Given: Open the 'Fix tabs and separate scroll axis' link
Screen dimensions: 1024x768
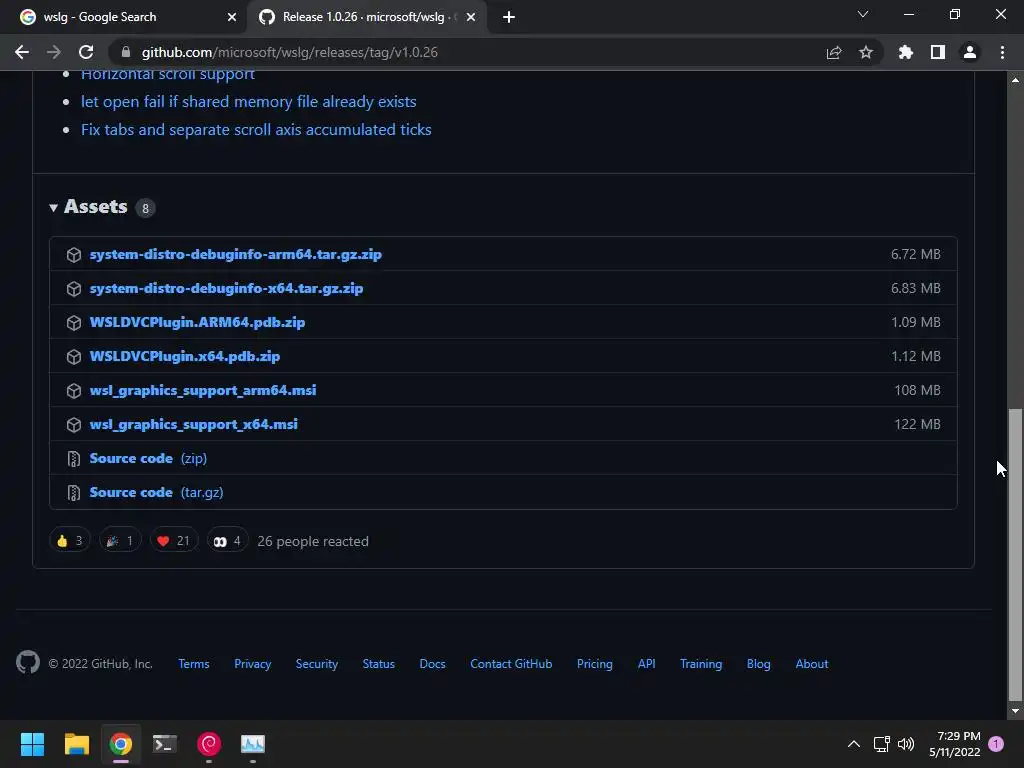Looking at the screenshot, I should point(256,129).
